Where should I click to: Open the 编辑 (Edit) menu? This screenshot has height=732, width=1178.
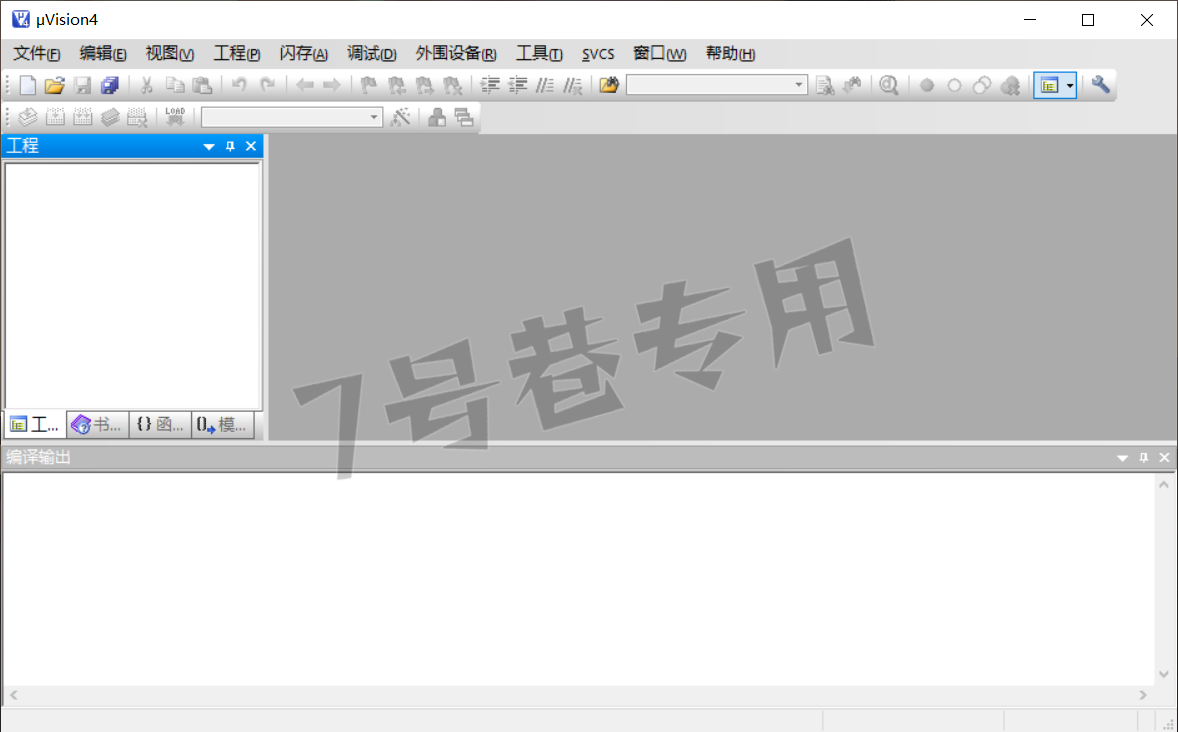coord(103,53)
